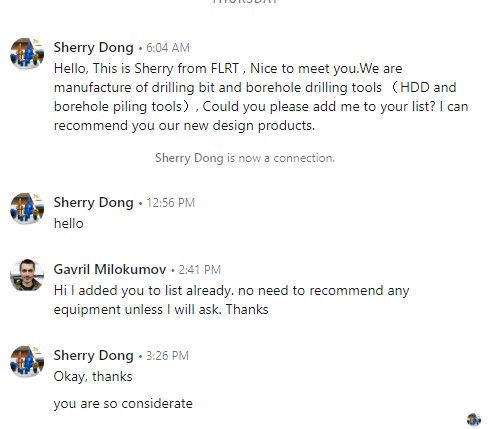The image size is (490, 429).
Task: Click Sherry Dong name above 'hello' message
Action: [x=94, y=203]
